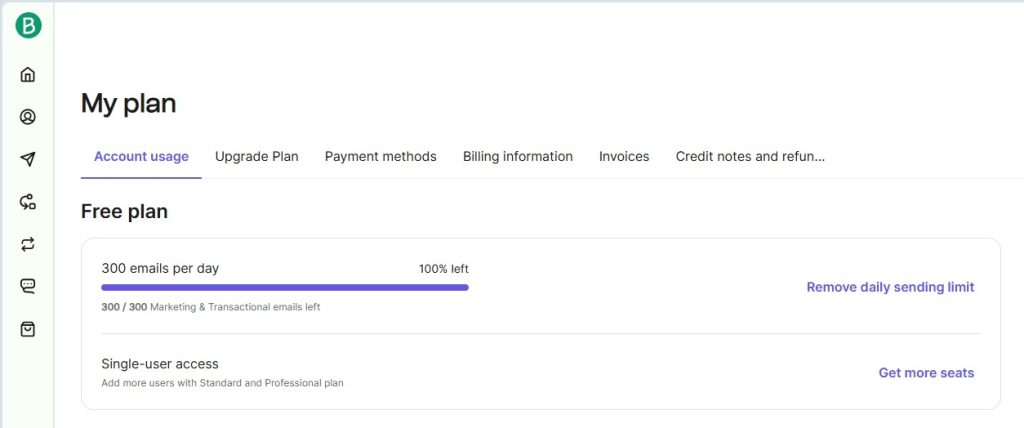
Task: Open Credit notes and refunds tab
Action: (x=750, y=157)
